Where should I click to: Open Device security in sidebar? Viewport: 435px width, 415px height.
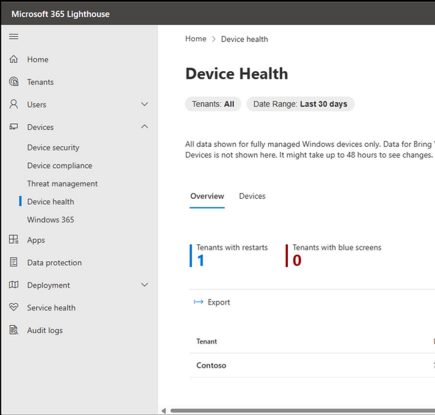(x=53, y=148)
